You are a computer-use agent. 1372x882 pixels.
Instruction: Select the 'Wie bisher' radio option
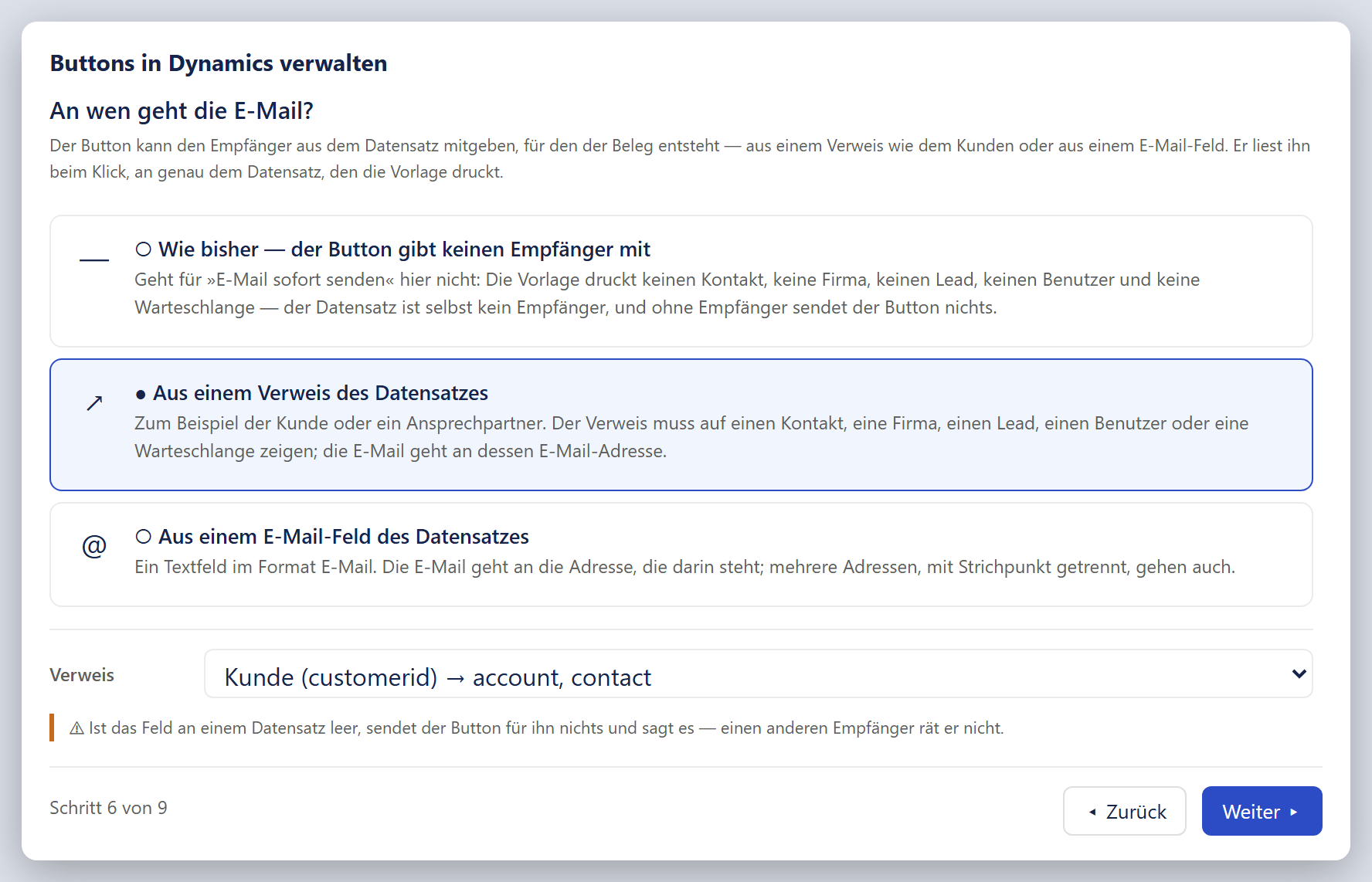(143, 249)
